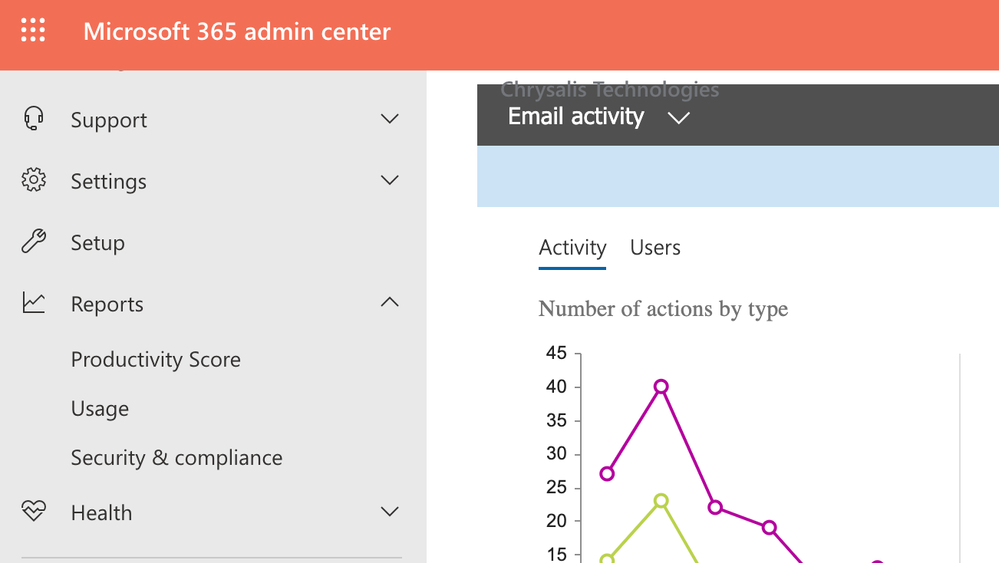
Task: Click the Support headset icon
Action: [34, 120]
